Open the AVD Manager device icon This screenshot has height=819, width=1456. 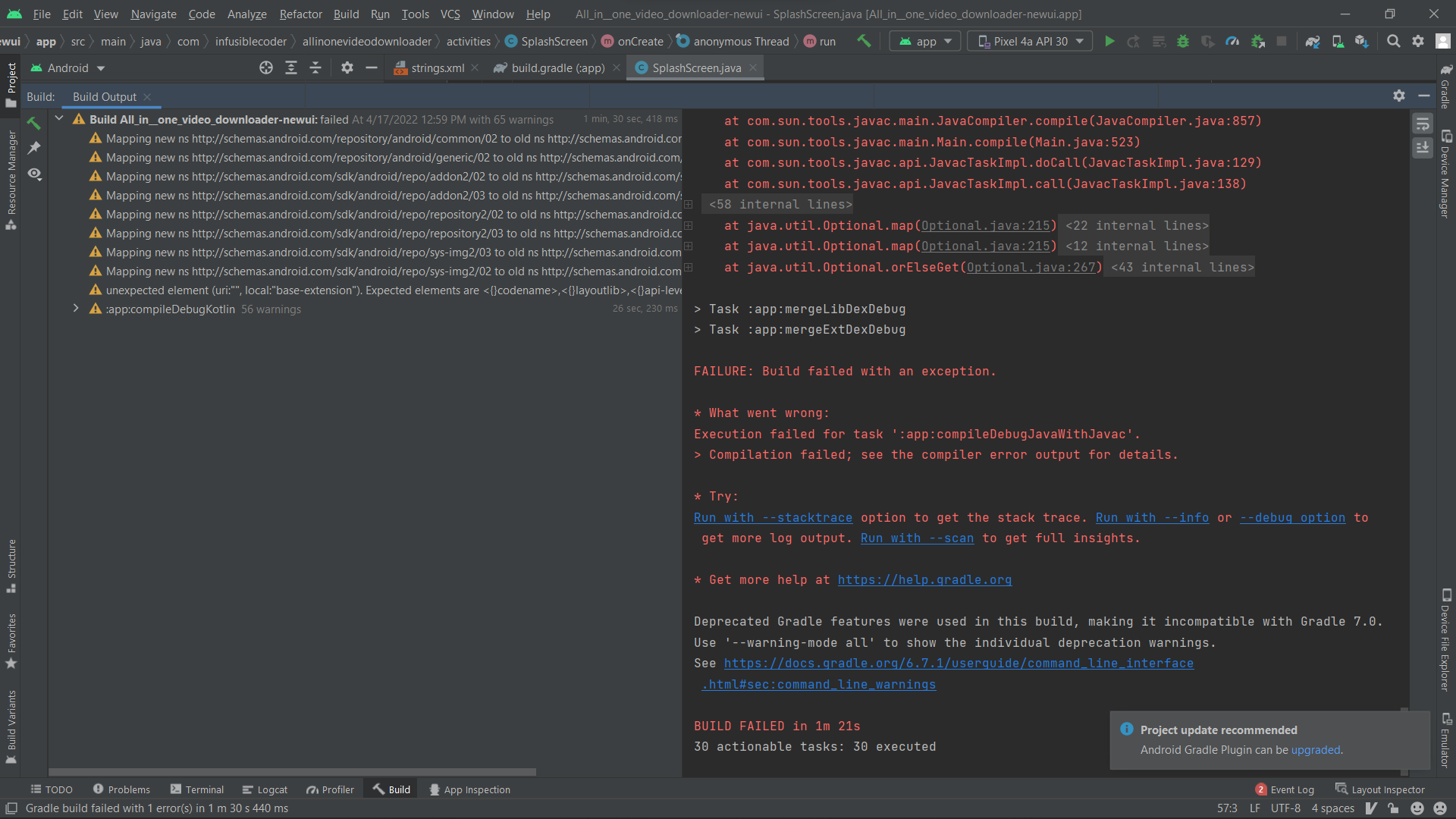pos(1338,41)
